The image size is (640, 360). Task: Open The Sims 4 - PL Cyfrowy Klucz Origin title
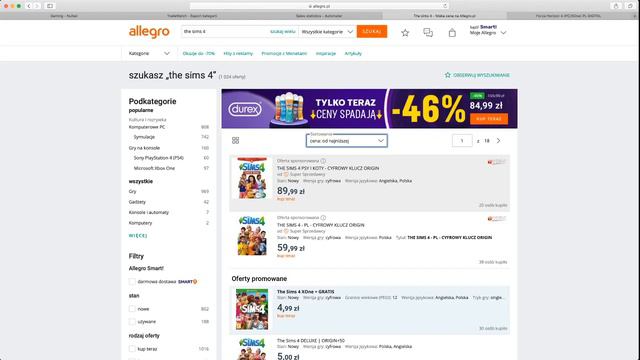point(320,225)
